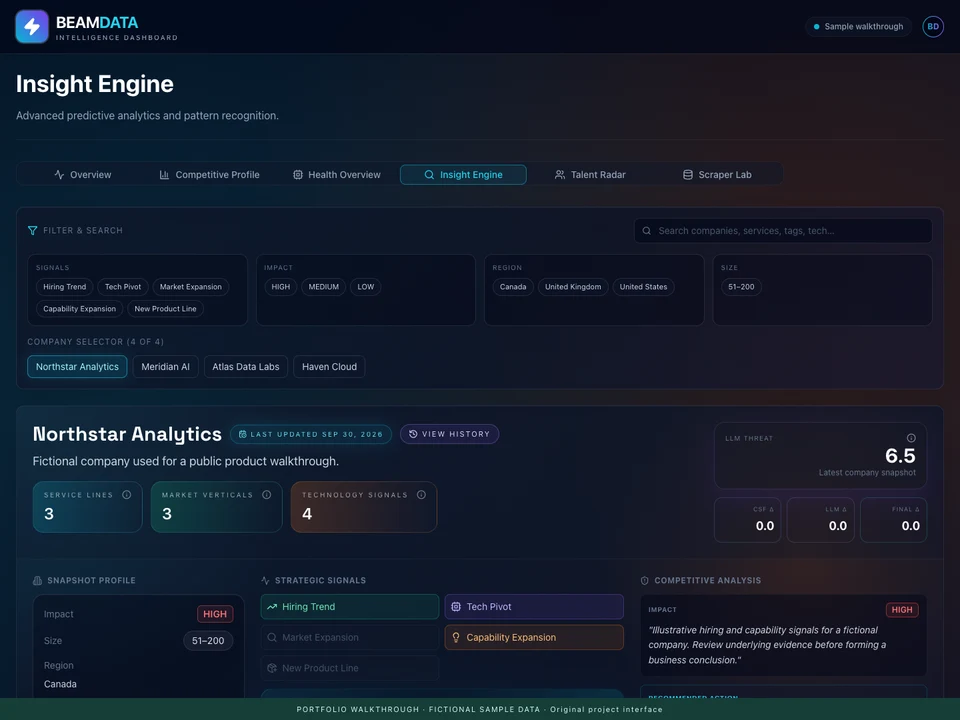Open the Capability Expansion strategic signal

(x=534, y=637)
